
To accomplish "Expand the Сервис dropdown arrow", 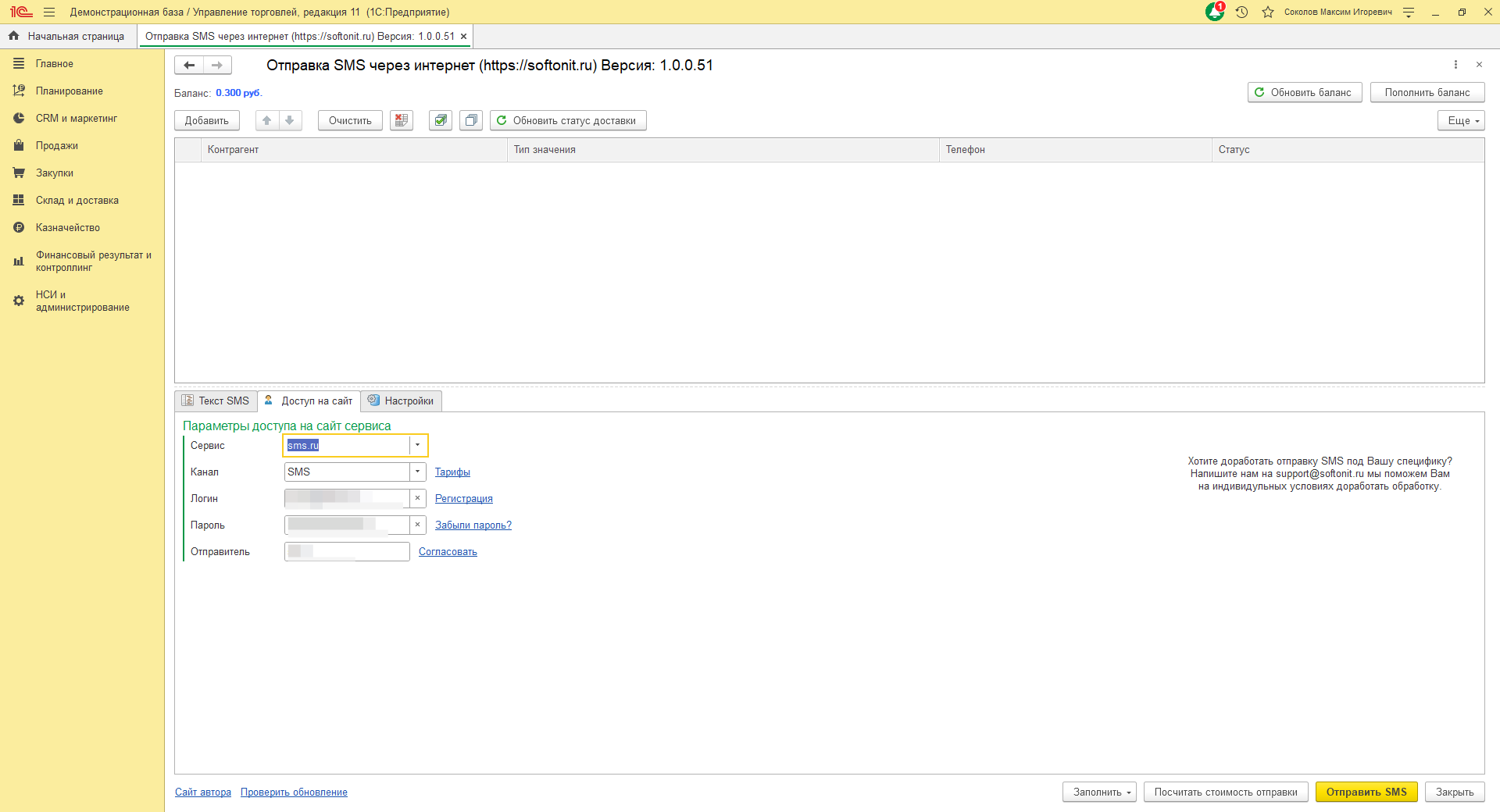I will tap(418, 445).
